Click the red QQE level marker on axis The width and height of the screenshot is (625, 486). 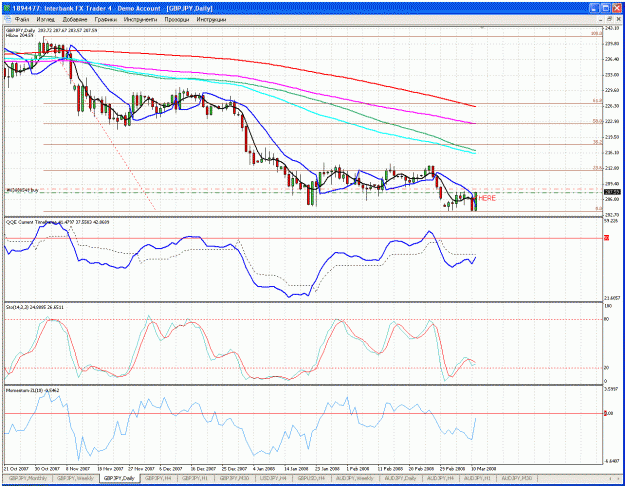pos(607,238)
